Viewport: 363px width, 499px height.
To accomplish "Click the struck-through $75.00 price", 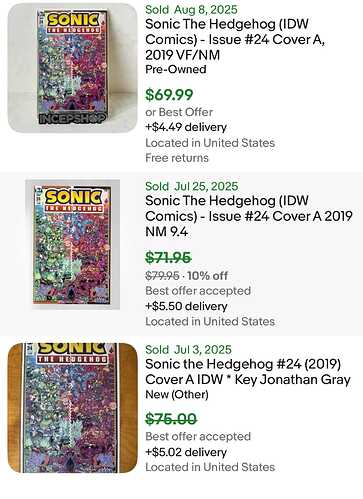I will tap(171, 419).
